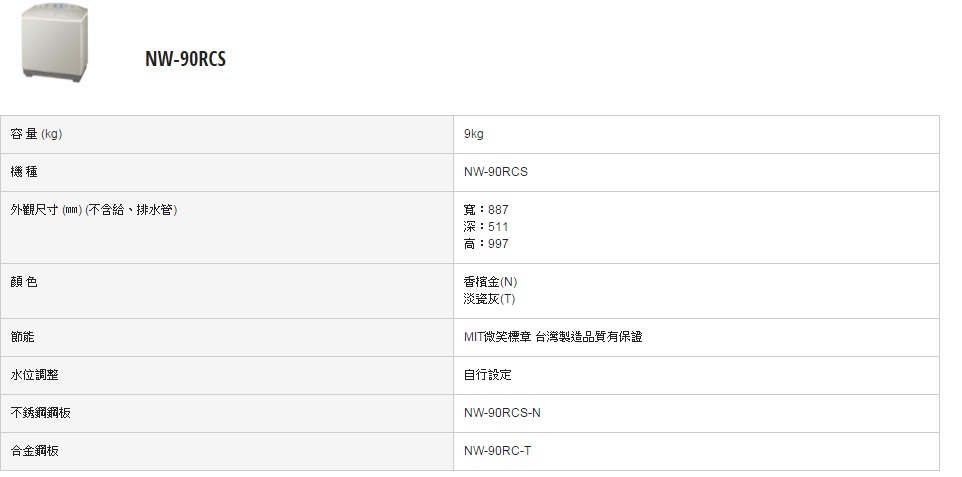Click NW-90RCS in the 機種 row
962x477 pixels.
[496, 172]
